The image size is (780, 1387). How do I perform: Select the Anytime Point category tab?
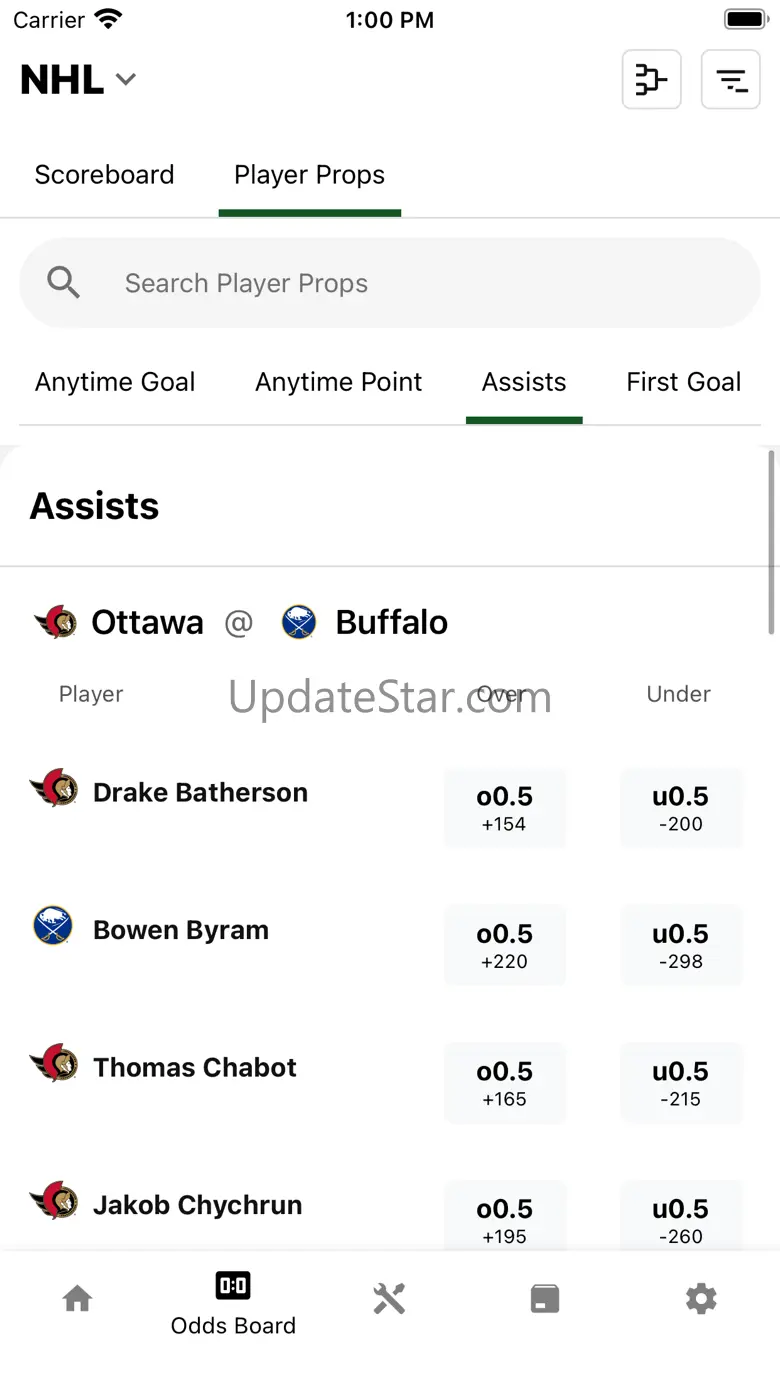(338, 382)
